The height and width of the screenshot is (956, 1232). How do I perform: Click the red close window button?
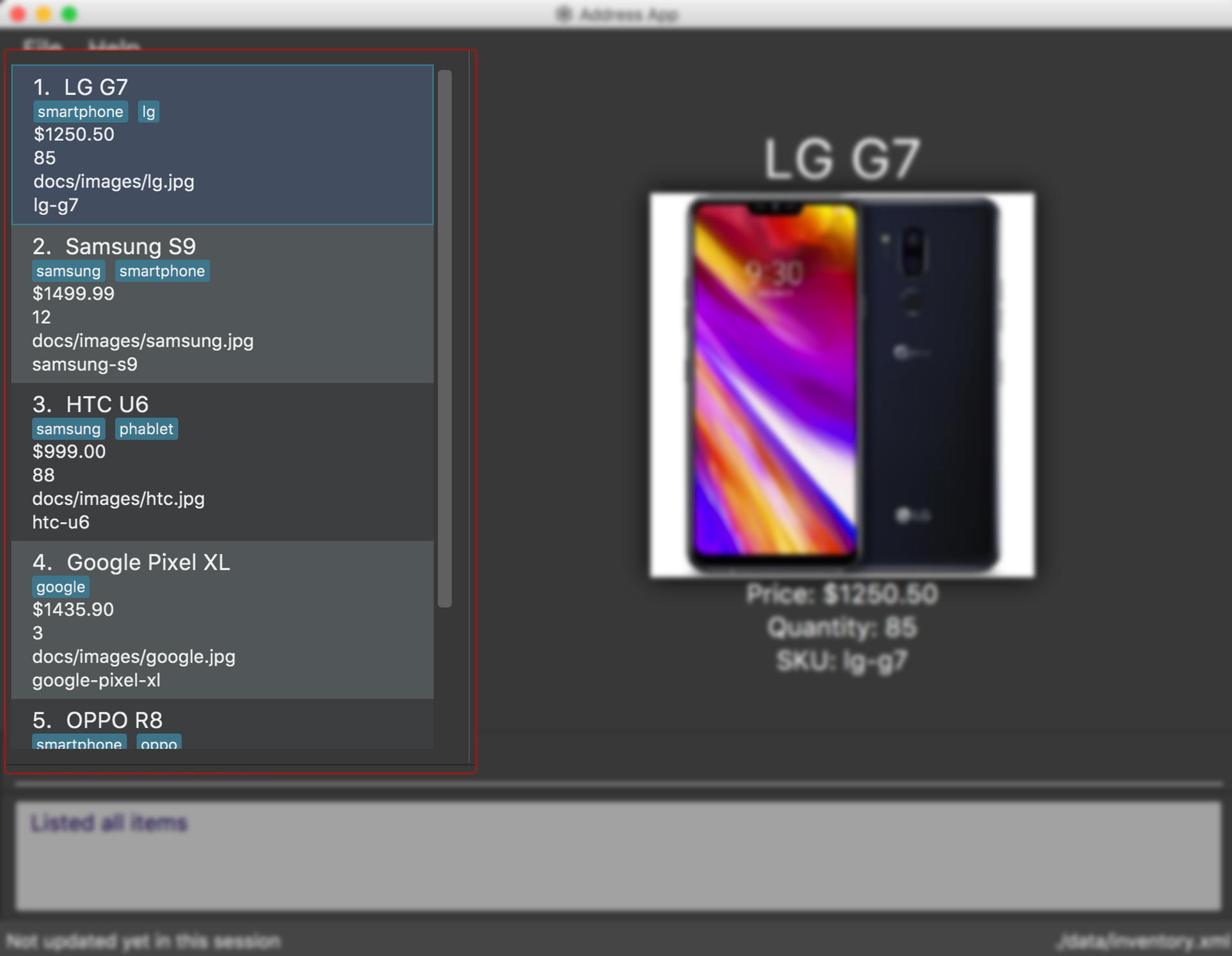point(18,14)
